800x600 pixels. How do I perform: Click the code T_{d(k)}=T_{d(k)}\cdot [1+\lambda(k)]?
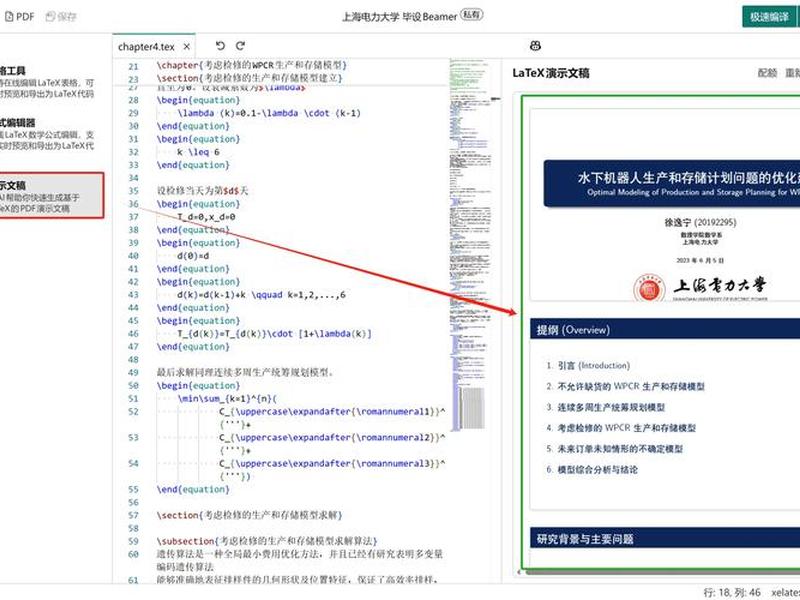(x=274, y=334)
